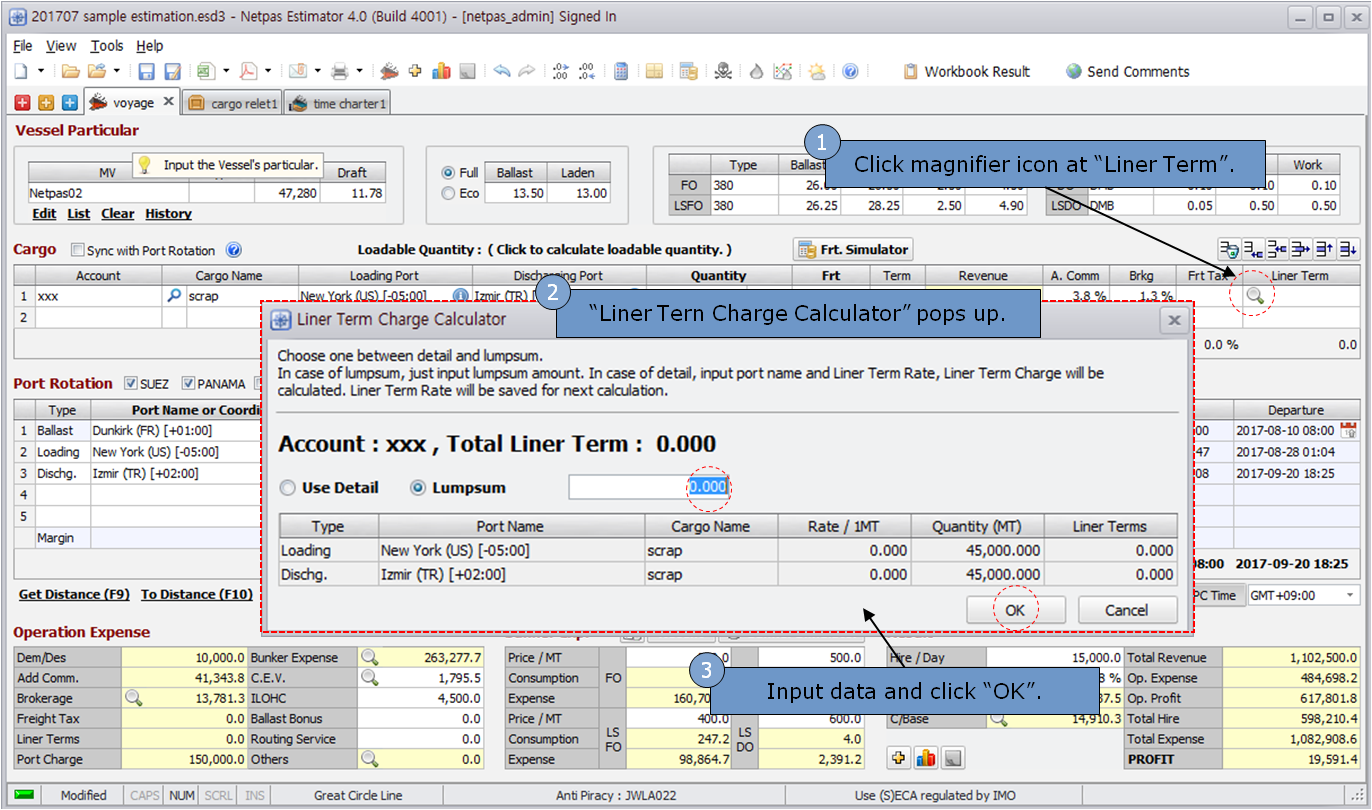
Task: Click the help icon next to Sync with Port Rotation
Action: pyautogui.click(x=234, y=250)
